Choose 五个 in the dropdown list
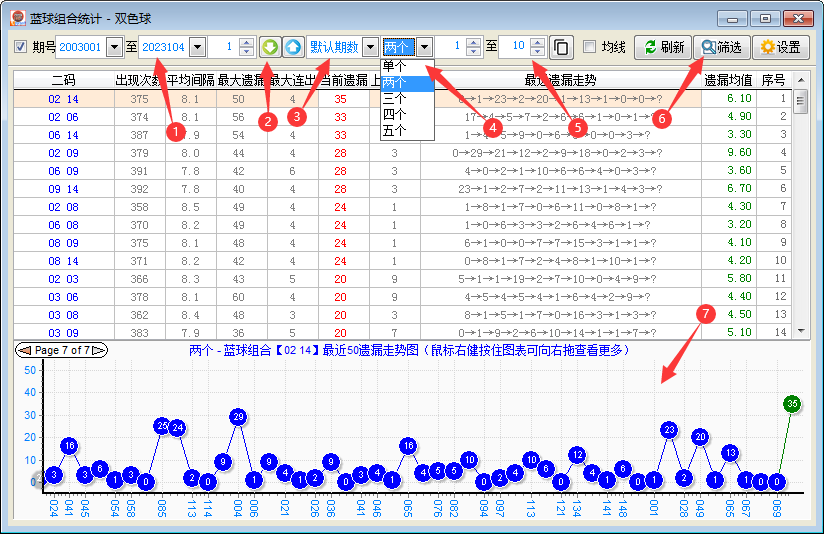The height and width of the screenshot is (534, 824). point(395,130)
